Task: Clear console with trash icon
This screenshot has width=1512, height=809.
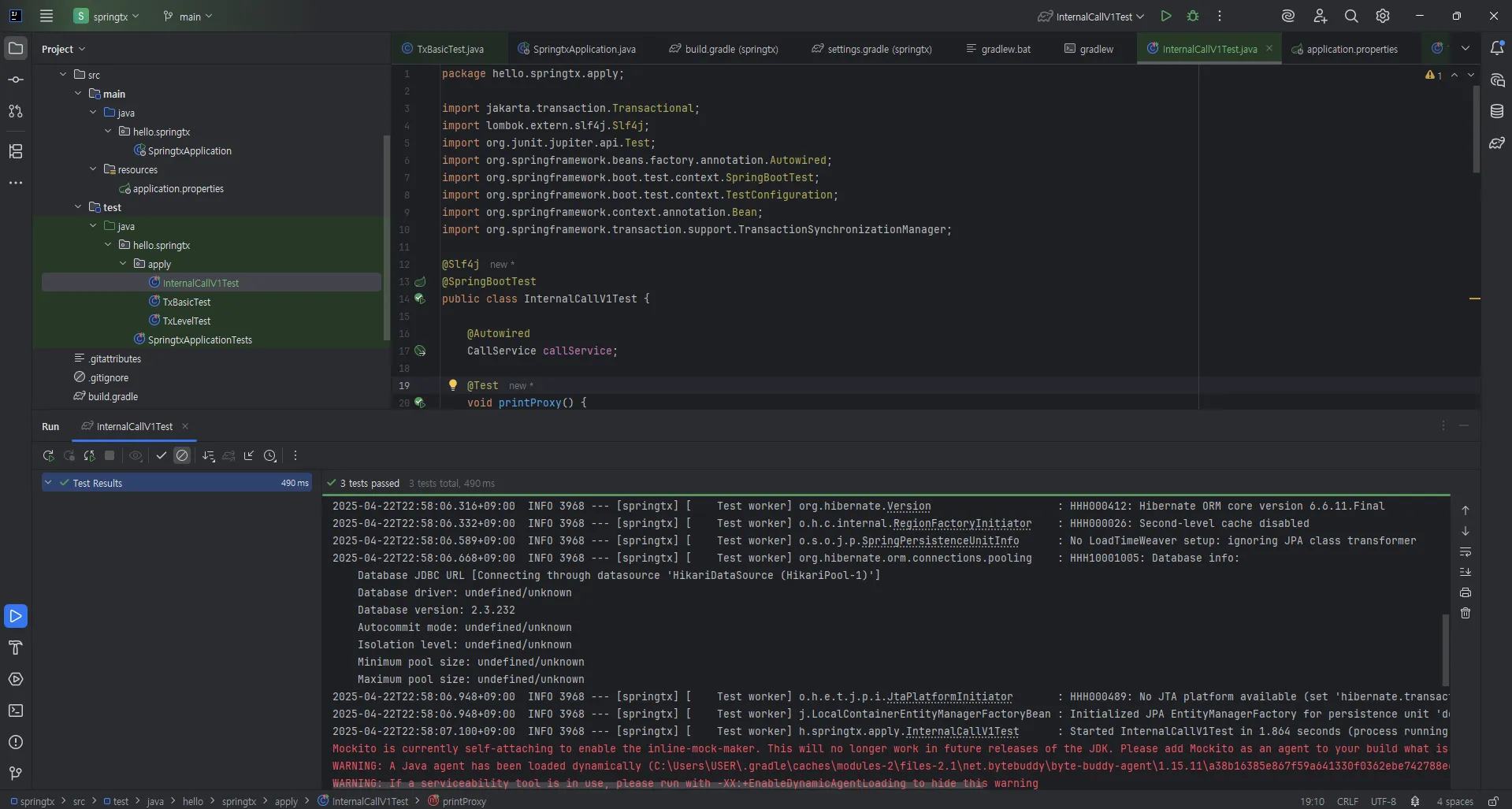Action: tap(1466, 613)
